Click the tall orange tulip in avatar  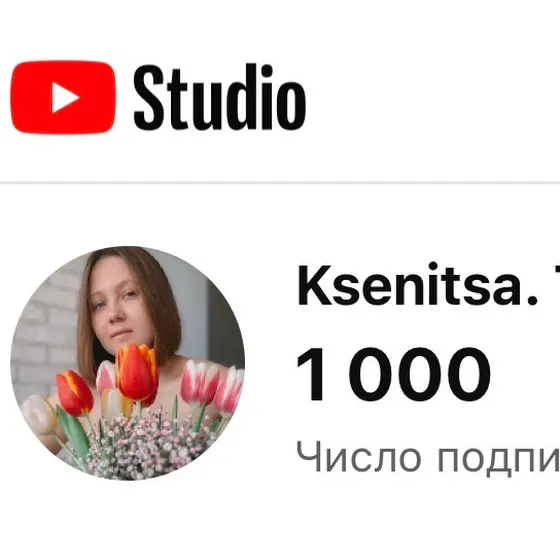(x=138, y=371)
